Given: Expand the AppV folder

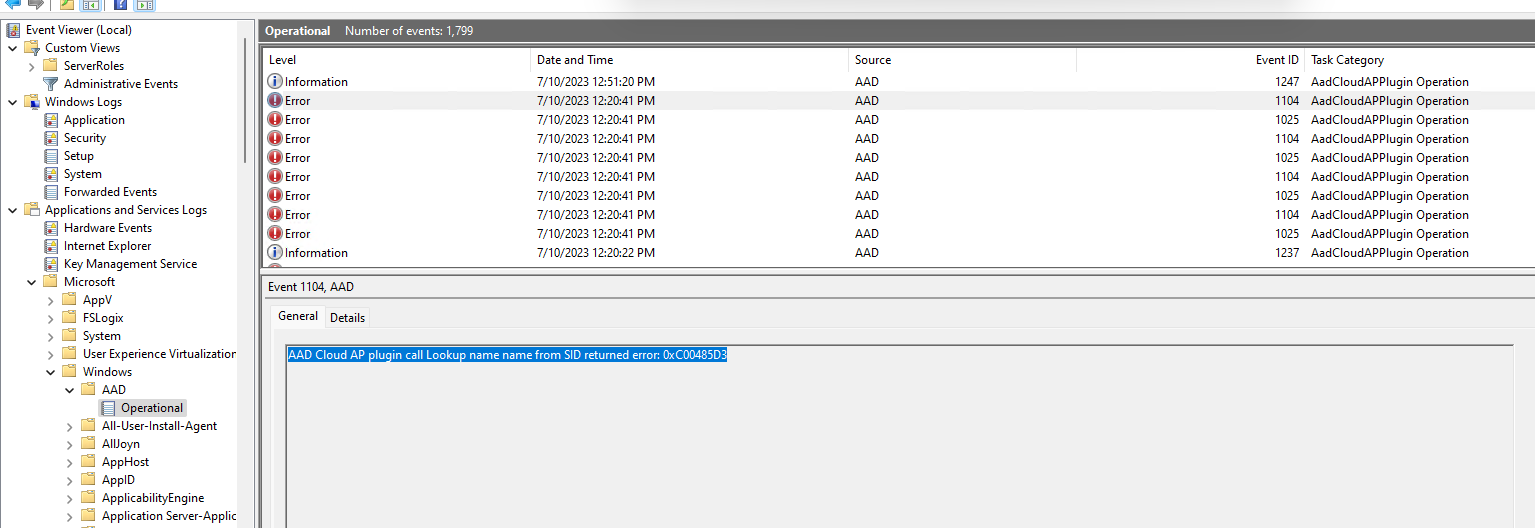Looking at the screenshot, I should click(x=50, y=300).
